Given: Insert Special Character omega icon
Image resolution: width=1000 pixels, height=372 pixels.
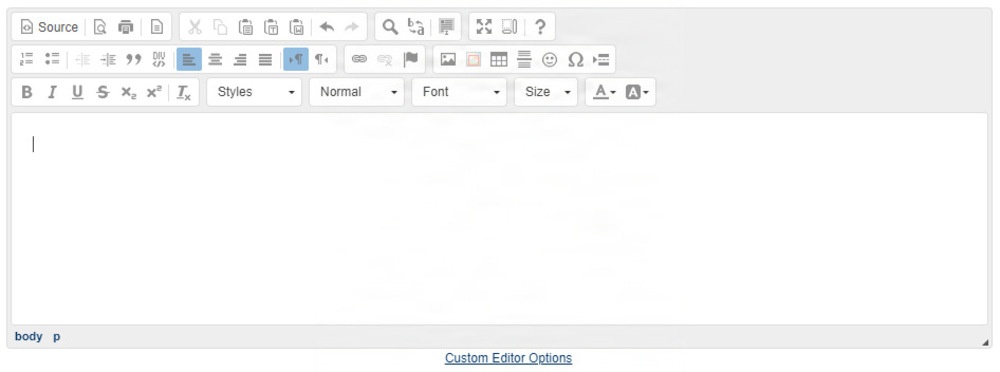Looking at the screenshot, I should 575,59.
